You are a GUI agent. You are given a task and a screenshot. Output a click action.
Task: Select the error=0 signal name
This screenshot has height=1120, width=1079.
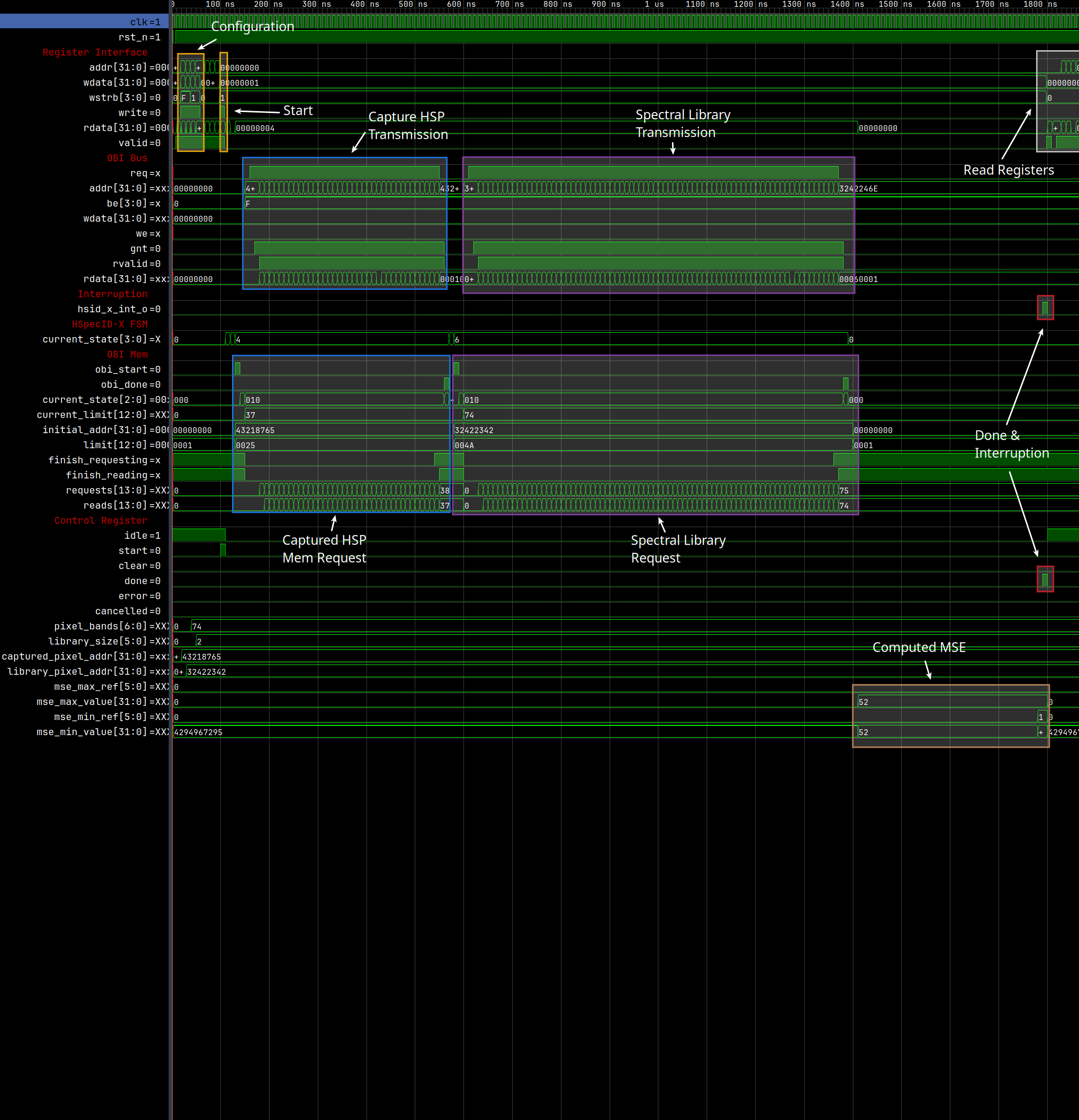(x=139, y=596)
